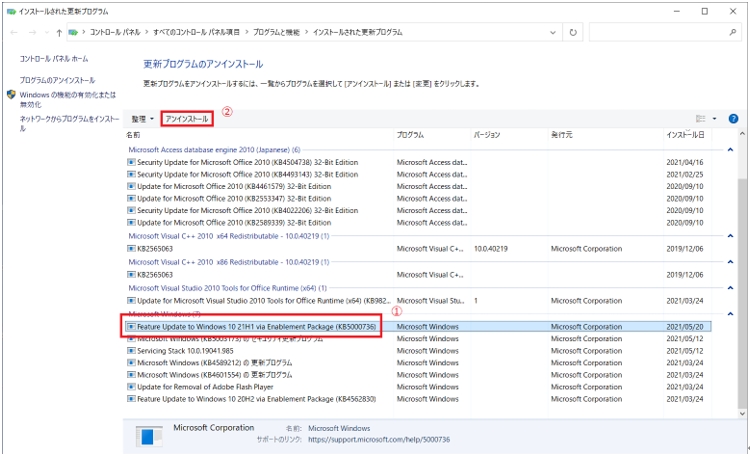Click icon of Visual Studio Tools KB982 update
The width and height of the screenshot is (750, 456).
(131, 300)
